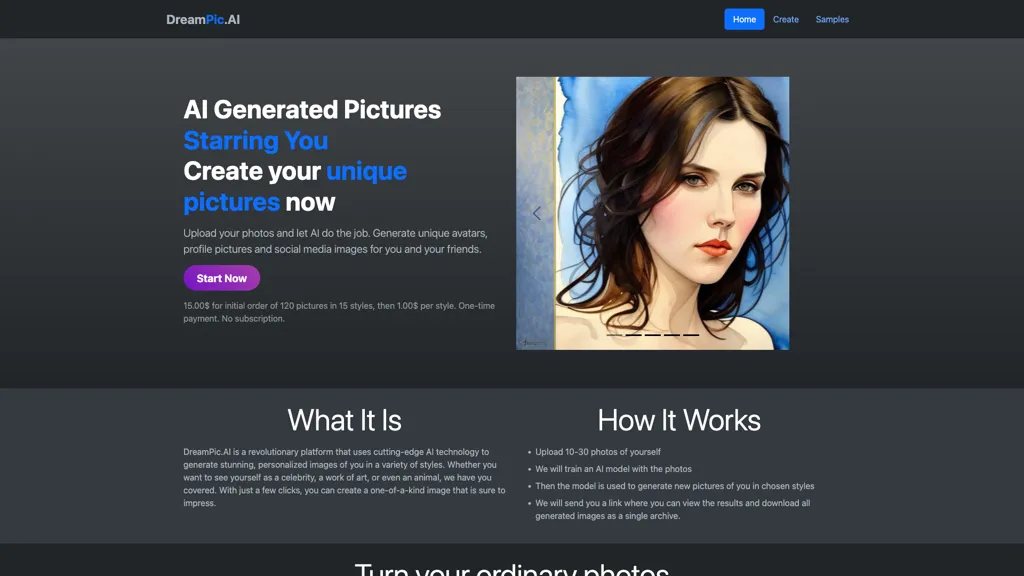Click 'Then the model is used' bullet
The width and height of the screenshot is (1024, 576).
click(675, 486)
